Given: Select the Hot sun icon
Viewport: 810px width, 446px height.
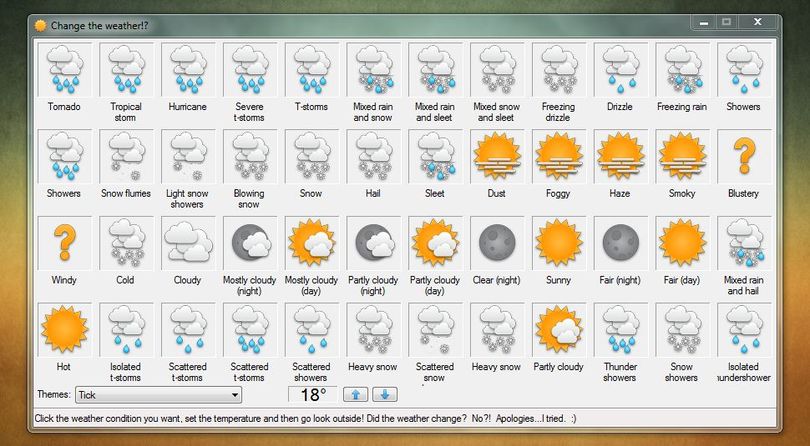Looking at the screenshot, I should click(x=64, y=330).
